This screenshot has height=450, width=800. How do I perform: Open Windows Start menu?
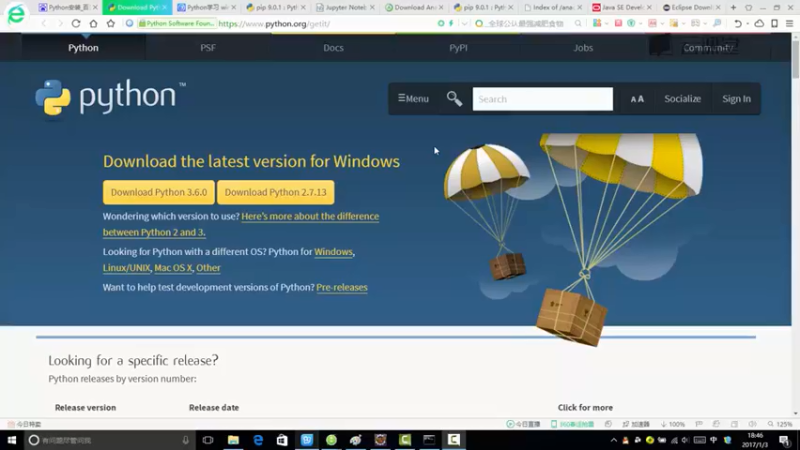click(x=12, y=440)
